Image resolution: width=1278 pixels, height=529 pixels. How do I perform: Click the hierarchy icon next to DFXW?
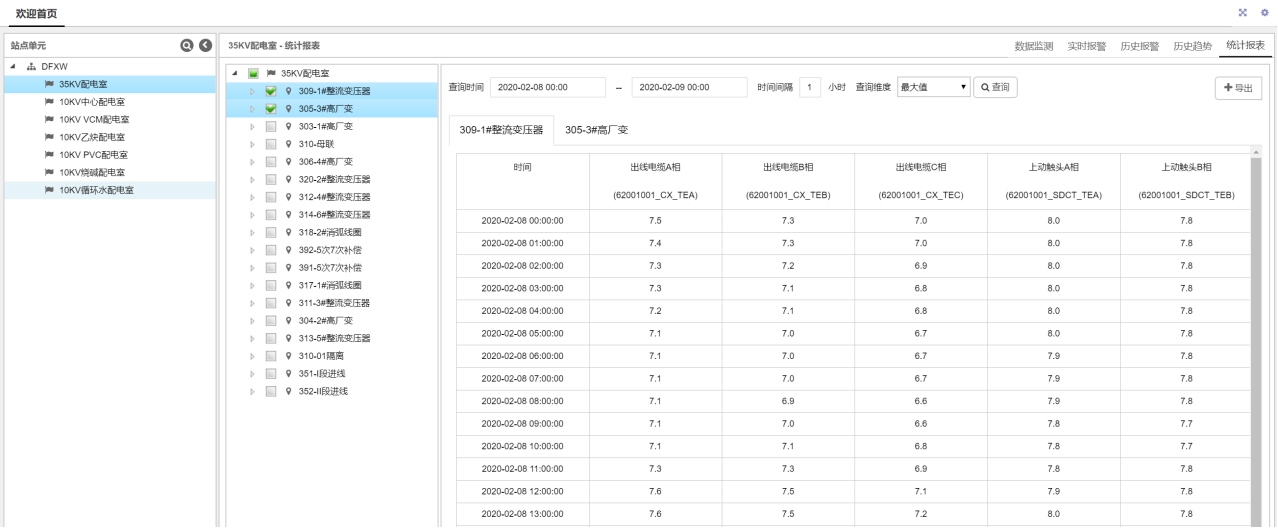31,66
